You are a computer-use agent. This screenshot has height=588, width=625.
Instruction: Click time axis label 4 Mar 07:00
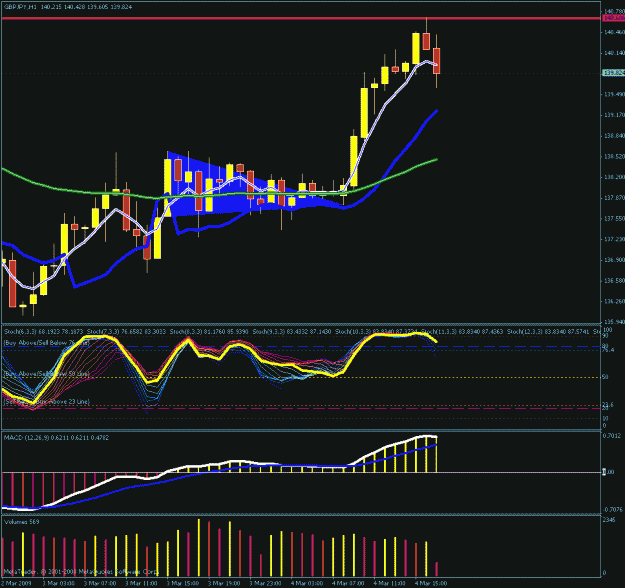coord(348,583)
